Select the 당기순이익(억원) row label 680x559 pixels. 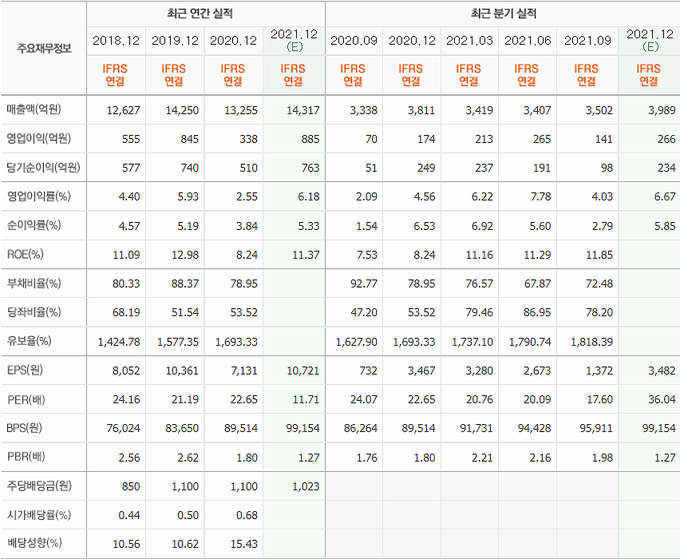(x=43, y=167)
